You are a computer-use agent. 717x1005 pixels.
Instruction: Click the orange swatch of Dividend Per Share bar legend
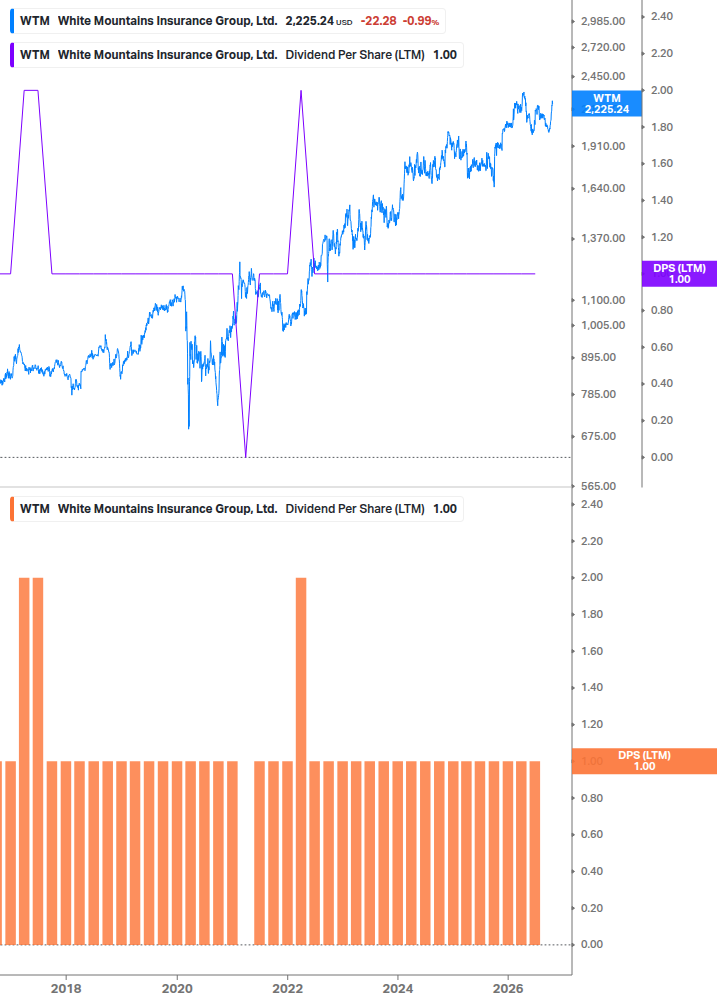pos(12,509)
